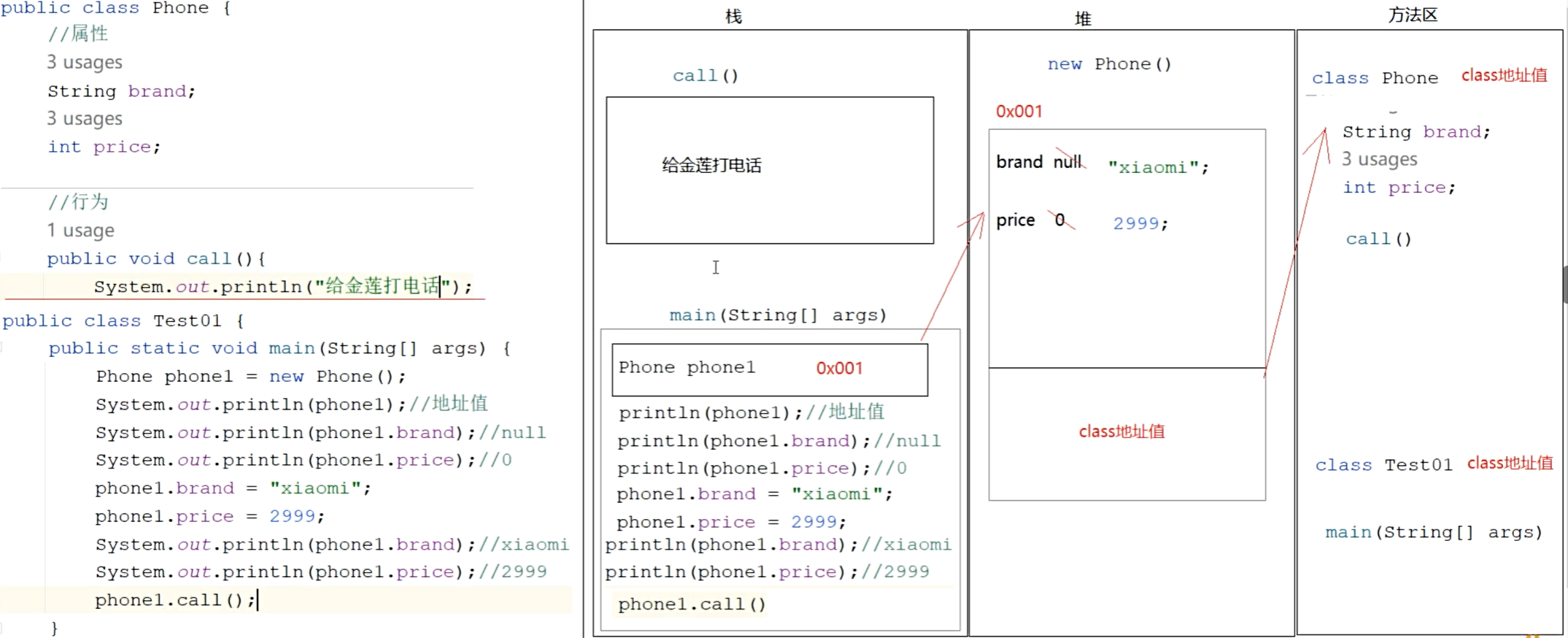Click 'phone1.brand = "xiaomi";' in the code editor

(233, 488)
